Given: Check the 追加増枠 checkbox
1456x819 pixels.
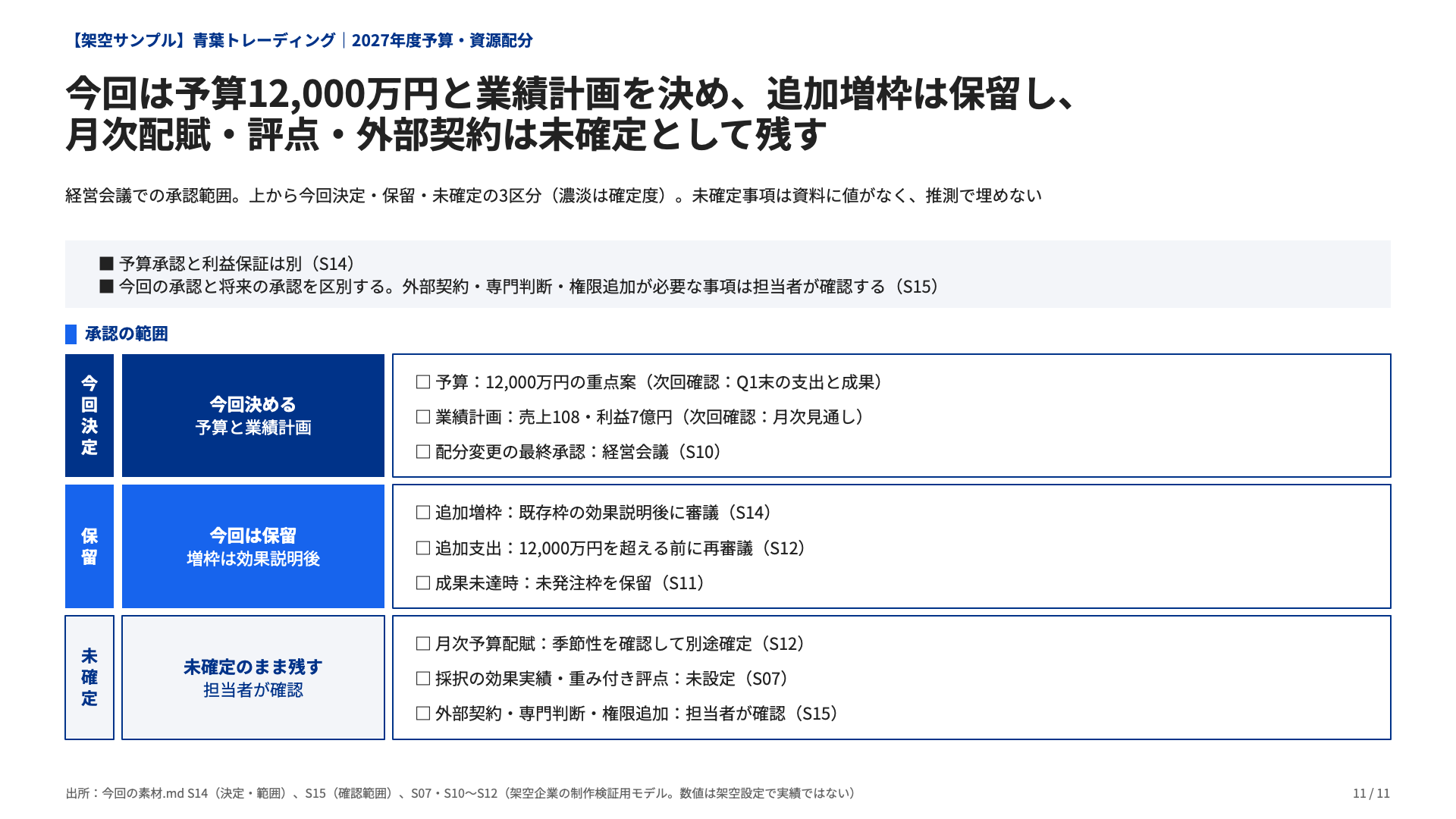Looking at the screenshot, I should [x=423, y=513].
